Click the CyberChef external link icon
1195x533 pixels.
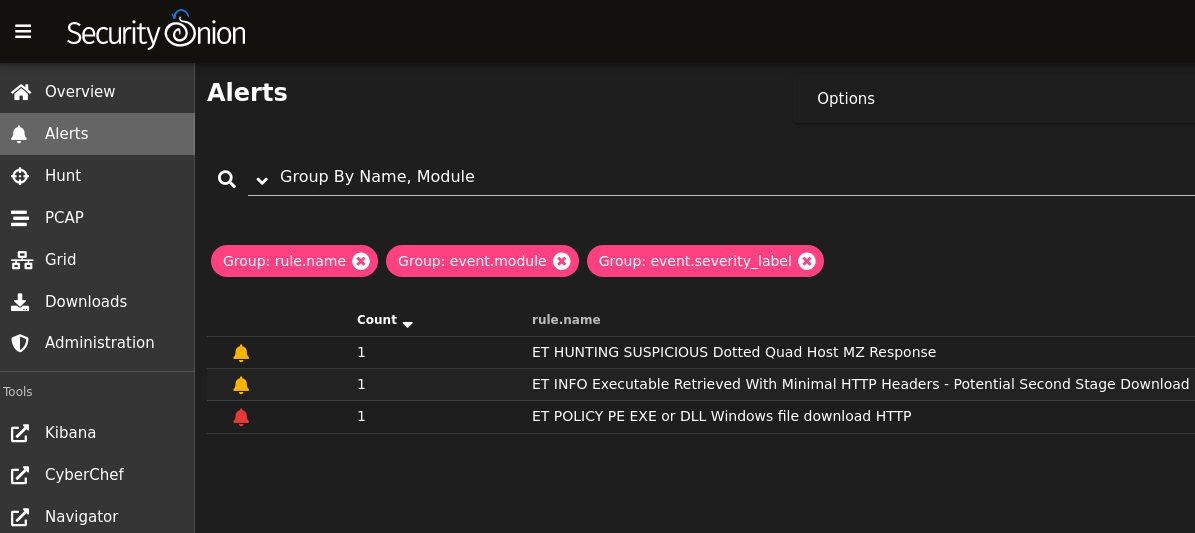(20, 475)
